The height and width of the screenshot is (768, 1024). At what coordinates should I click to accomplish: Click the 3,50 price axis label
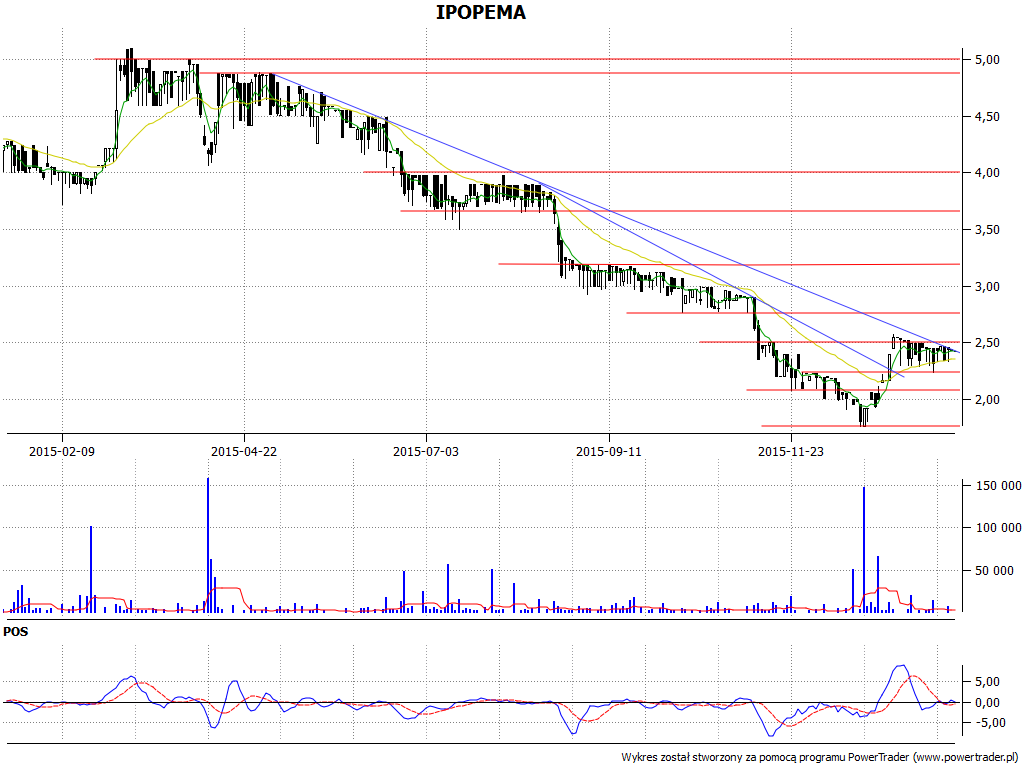[x=987, y=229]
